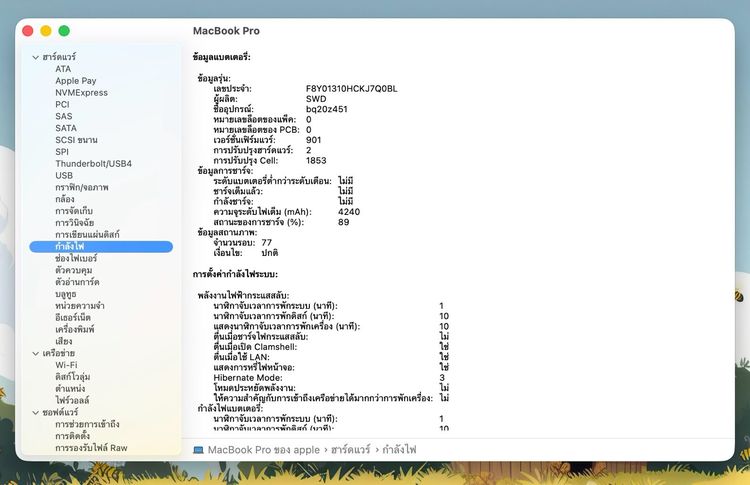
Task: Click the laptop icon in path bar
Action: coord(198,450)
